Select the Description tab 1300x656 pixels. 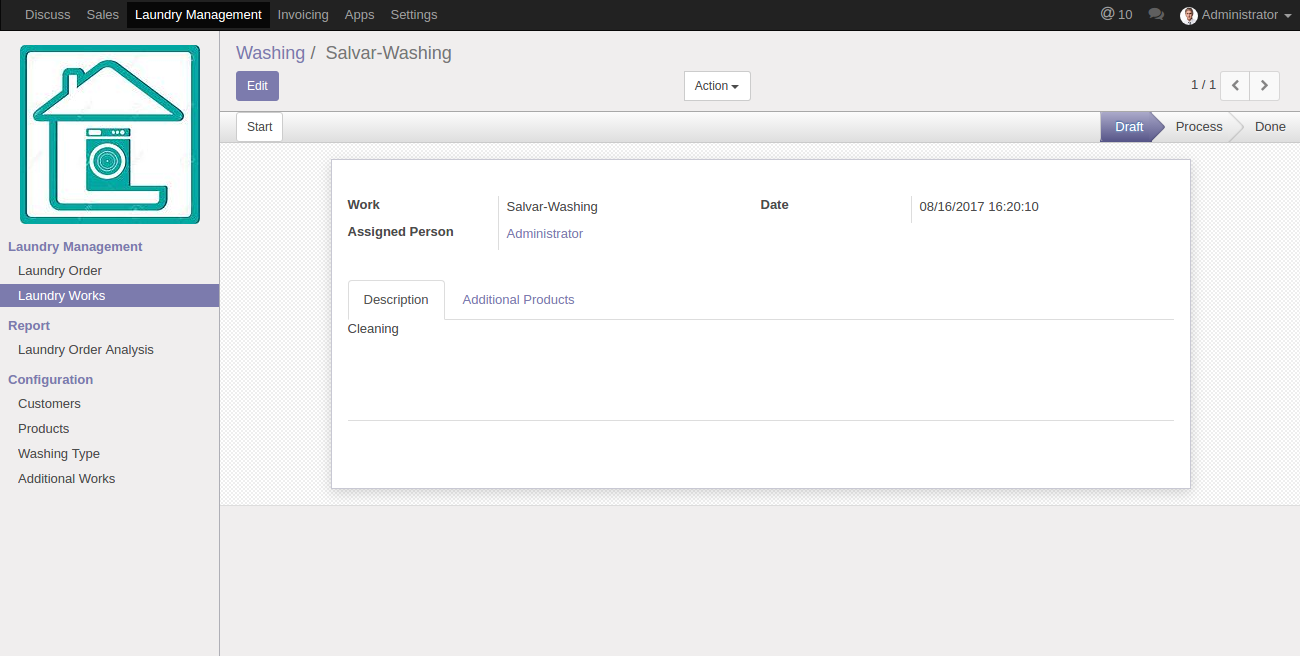[396, 300]
